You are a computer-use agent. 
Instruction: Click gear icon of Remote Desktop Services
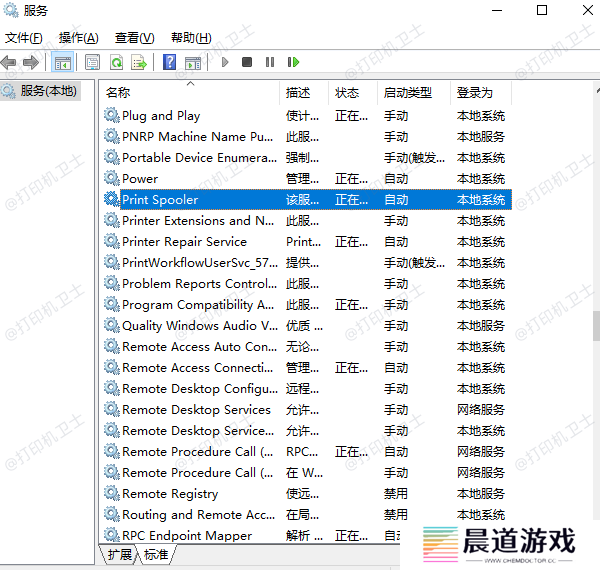click(x=112, y=409)
